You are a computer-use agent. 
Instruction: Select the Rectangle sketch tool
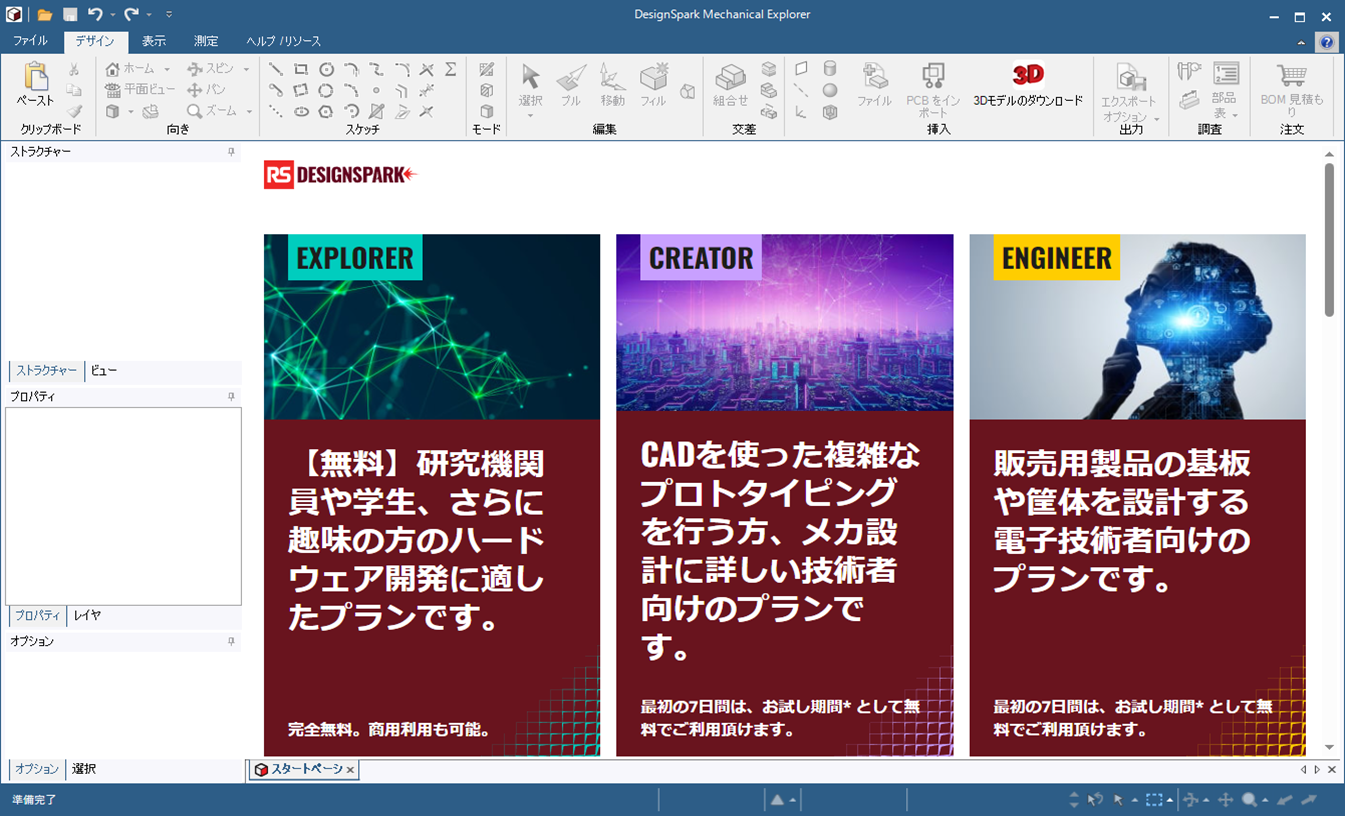click(x=301, y=69)
